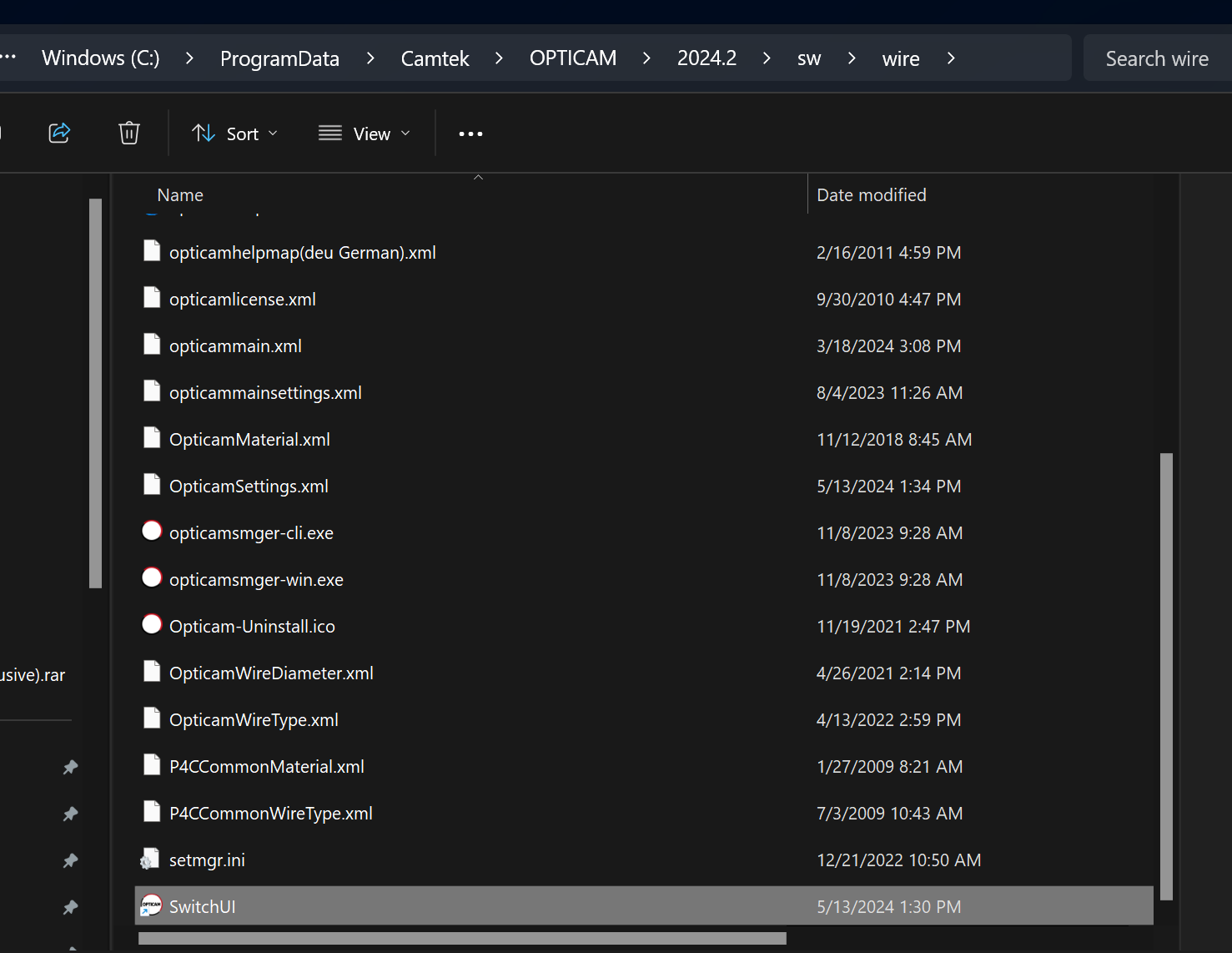Select opticammain.xml file name
This screenshot has width=1232, height=953.
point(235,346)
